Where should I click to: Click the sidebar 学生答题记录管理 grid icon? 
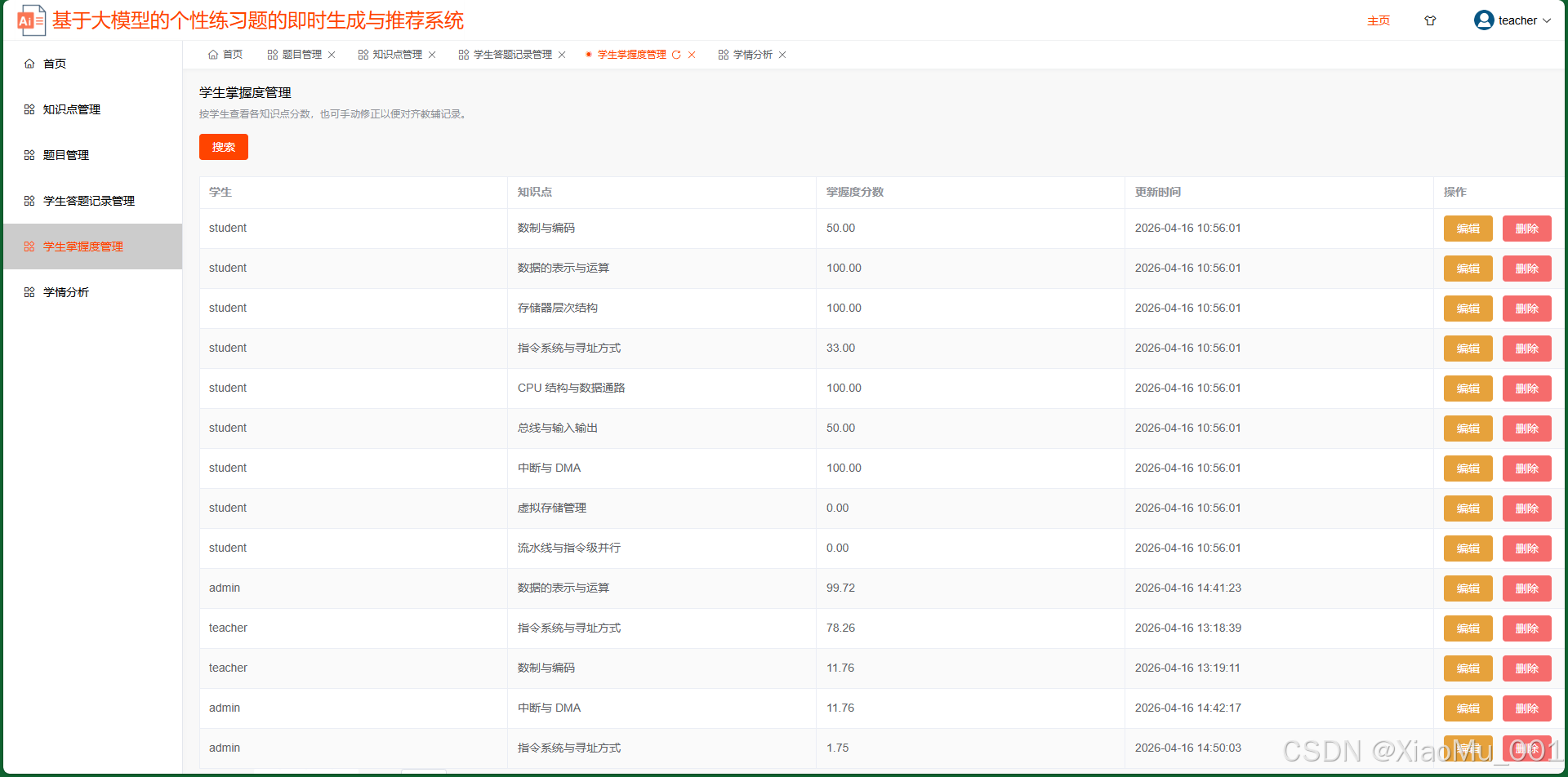[29, 201]
